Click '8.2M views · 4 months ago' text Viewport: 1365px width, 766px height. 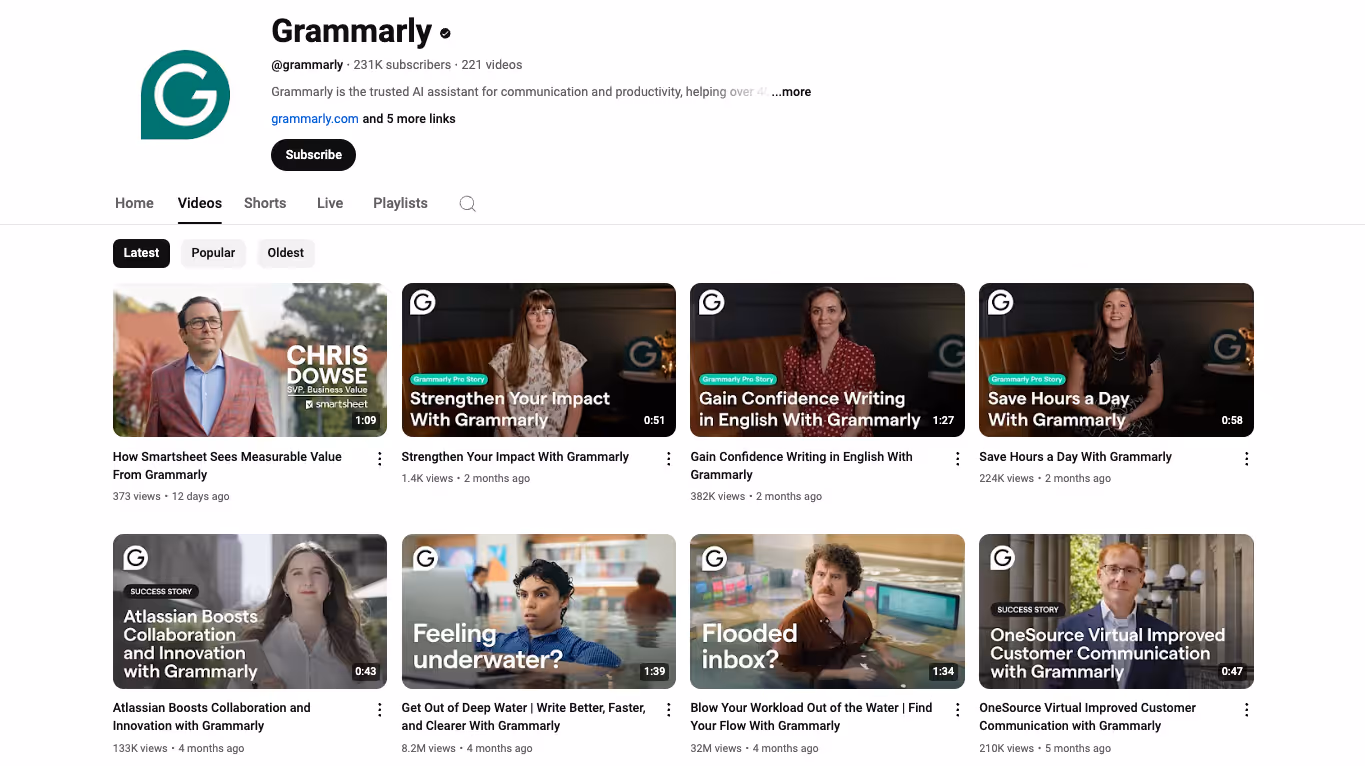pyautogui.click(x=467, y=748)
